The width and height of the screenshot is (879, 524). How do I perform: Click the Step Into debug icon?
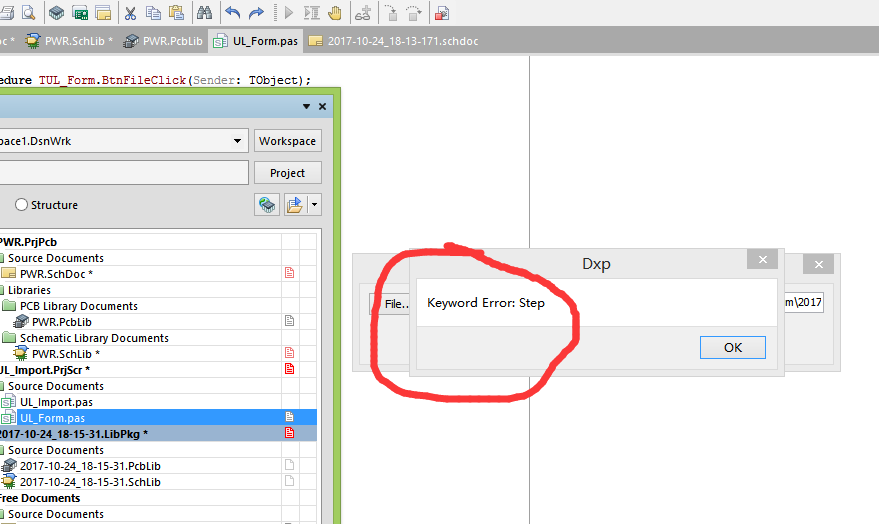[391, 12]
